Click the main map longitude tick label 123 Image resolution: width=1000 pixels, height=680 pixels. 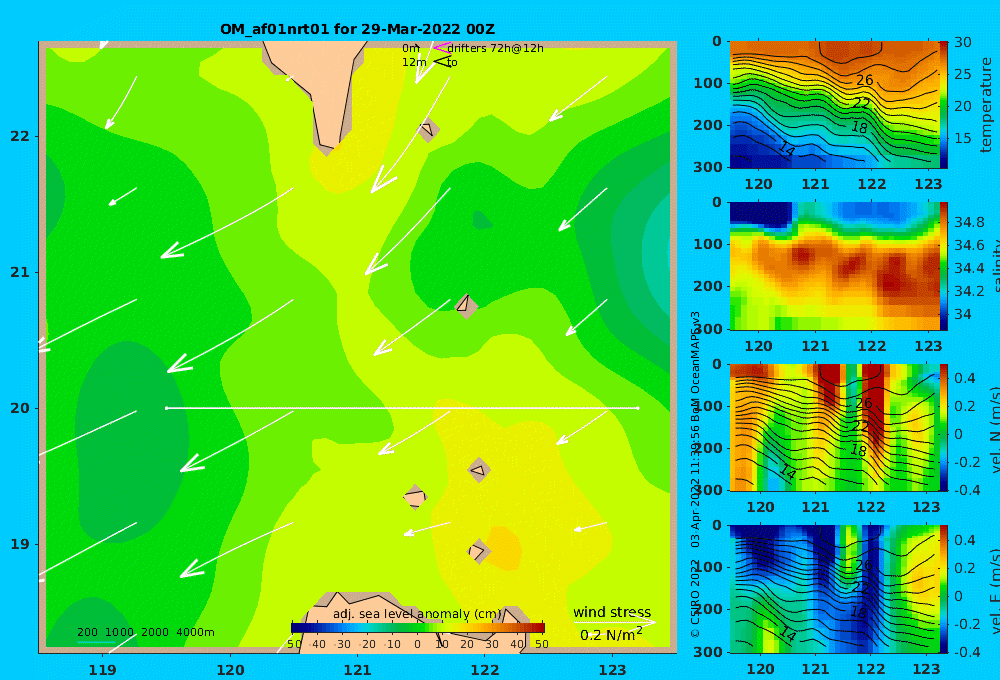612,670
